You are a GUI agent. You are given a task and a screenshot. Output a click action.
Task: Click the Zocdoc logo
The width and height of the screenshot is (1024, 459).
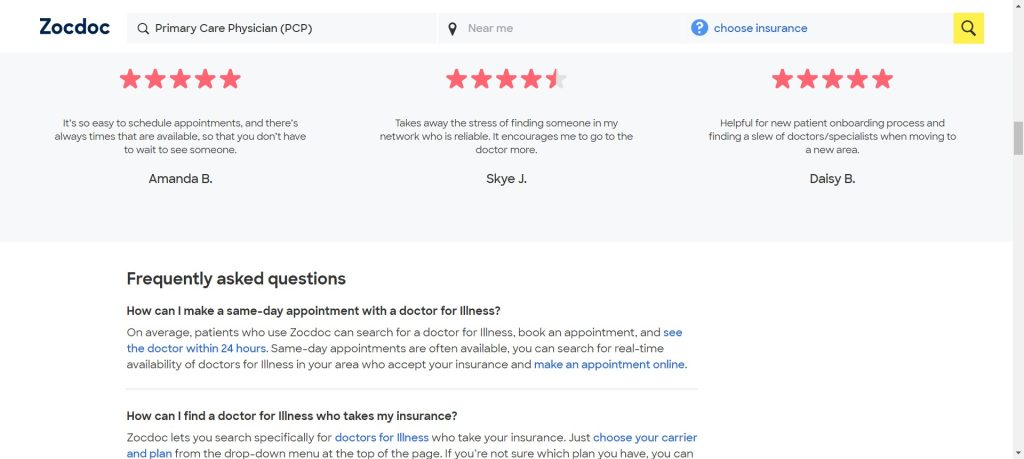pos(73,27)
